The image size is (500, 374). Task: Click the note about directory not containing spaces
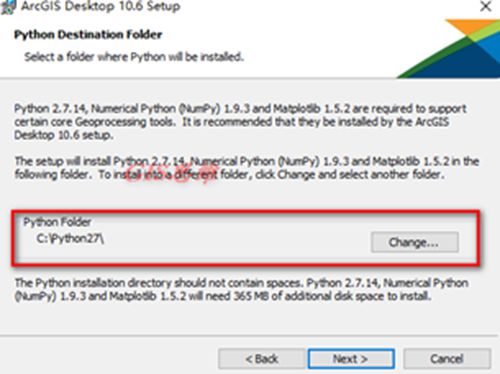(x=241, y=289)
